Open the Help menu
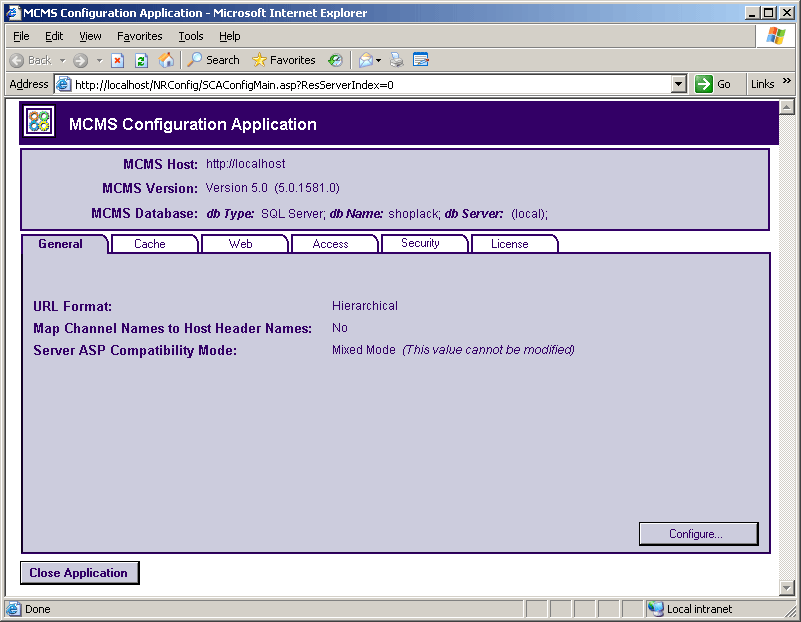Viewport: 801px width, 622px height. point(229,36)
